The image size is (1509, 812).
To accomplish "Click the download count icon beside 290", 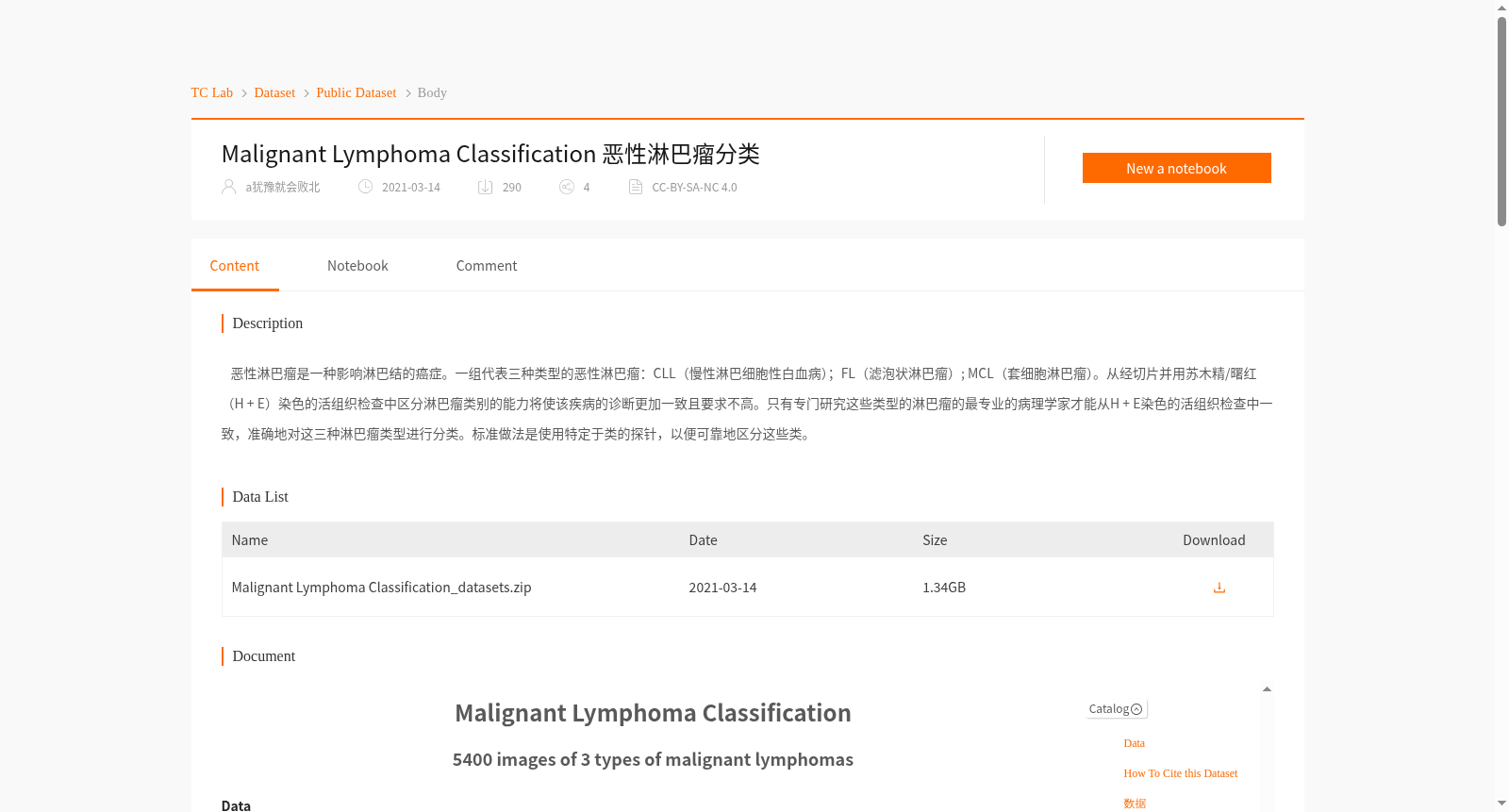I will point(485,187).
